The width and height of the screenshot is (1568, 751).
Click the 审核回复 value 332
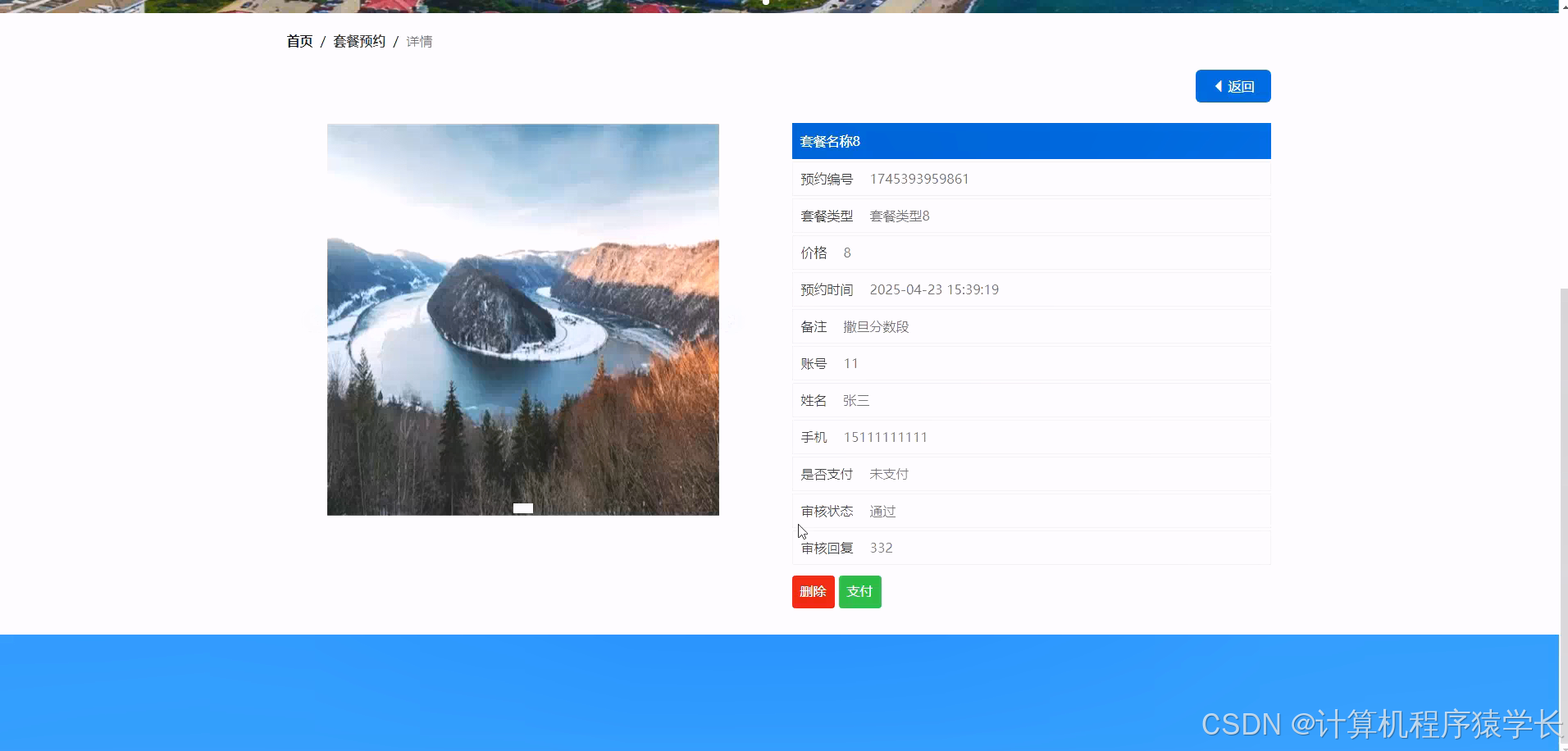(x=881, y=548)
